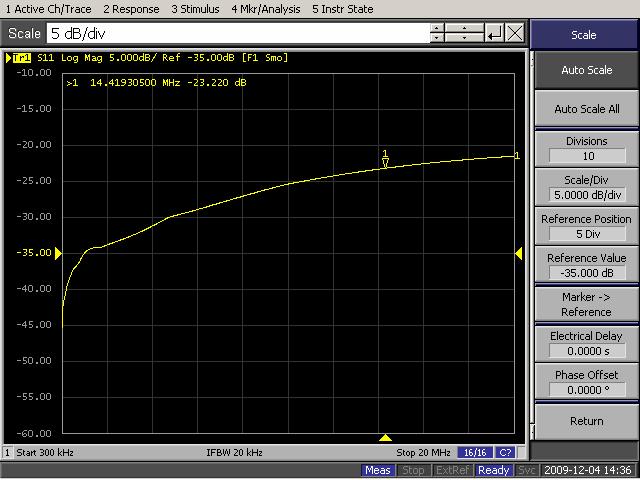640x480 pixels.
Task: Click the Start 300 kHz label
Action: tap(45, 453)
